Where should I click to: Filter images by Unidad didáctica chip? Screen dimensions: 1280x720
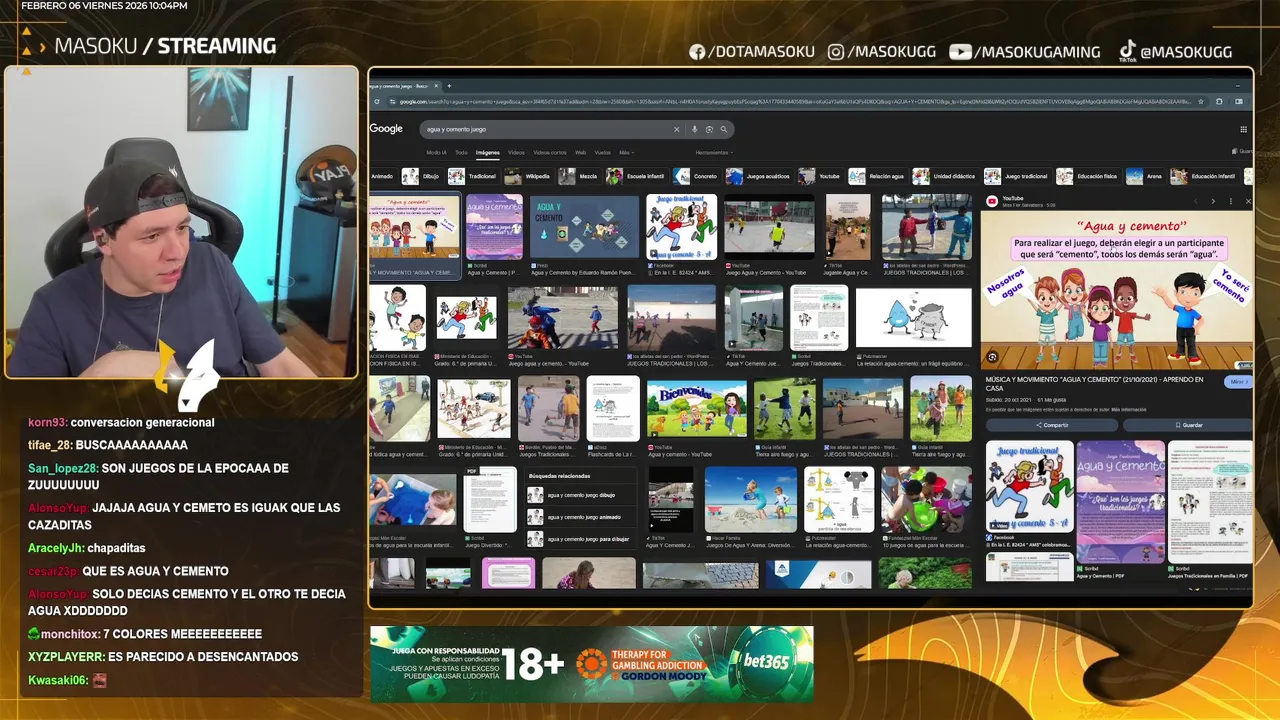[944, 176]
